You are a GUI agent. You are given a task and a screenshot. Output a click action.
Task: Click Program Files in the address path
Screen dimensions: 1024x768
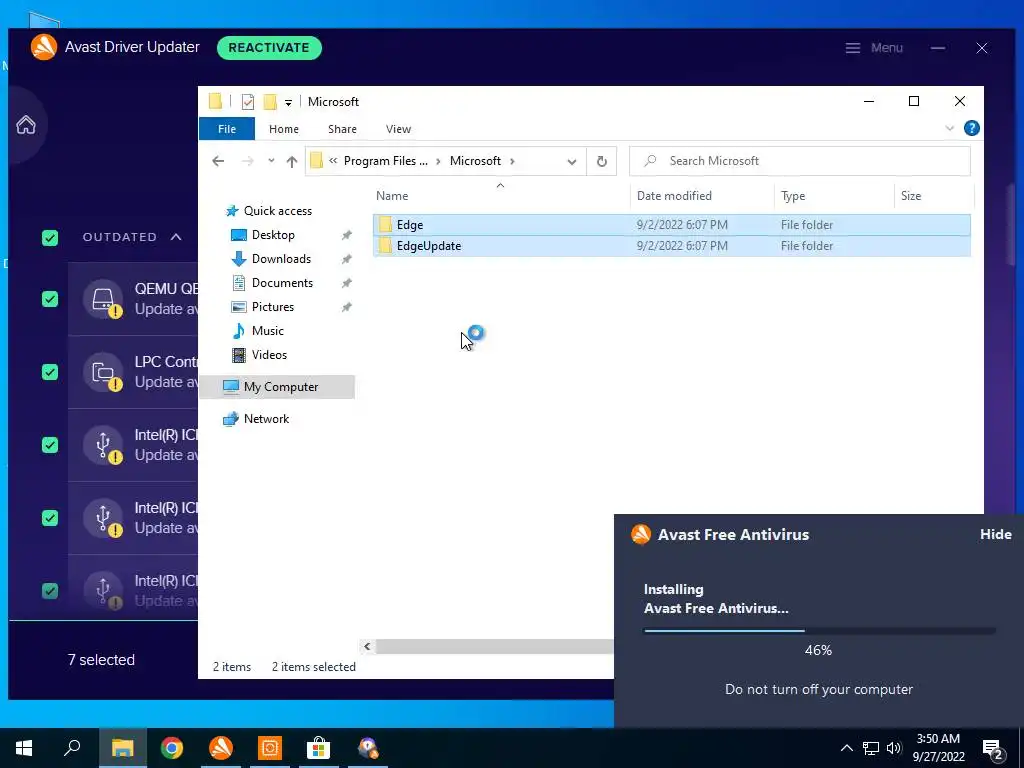pyautogui.click(x=385, y=161)
